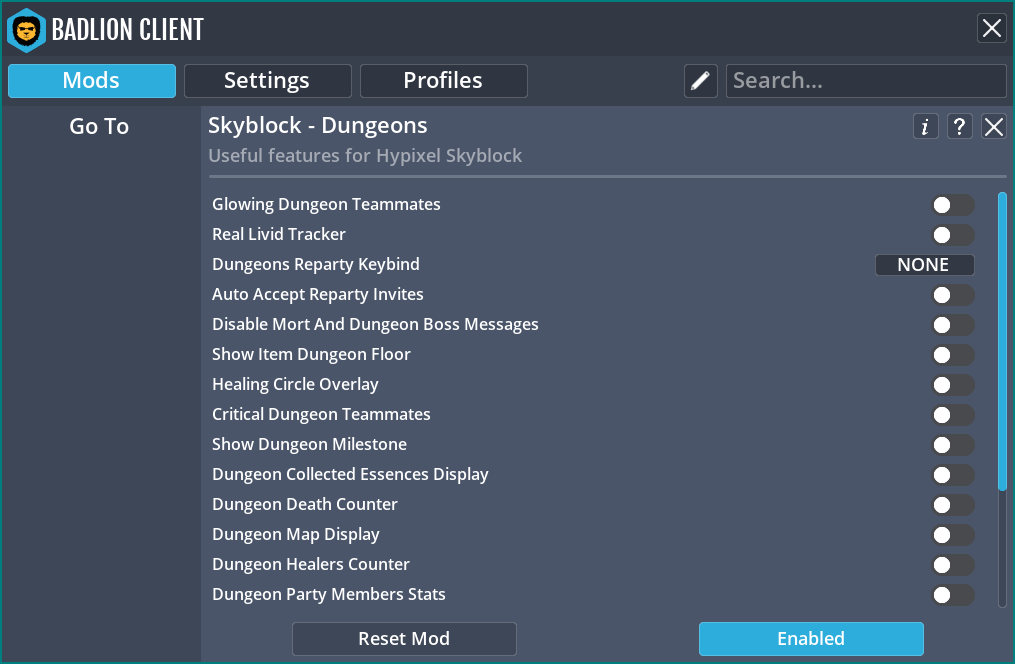This screenshot has width=1015, height=664.
Task: Toggle Auto Accept Reparty Invites
Action: (952, 295)
